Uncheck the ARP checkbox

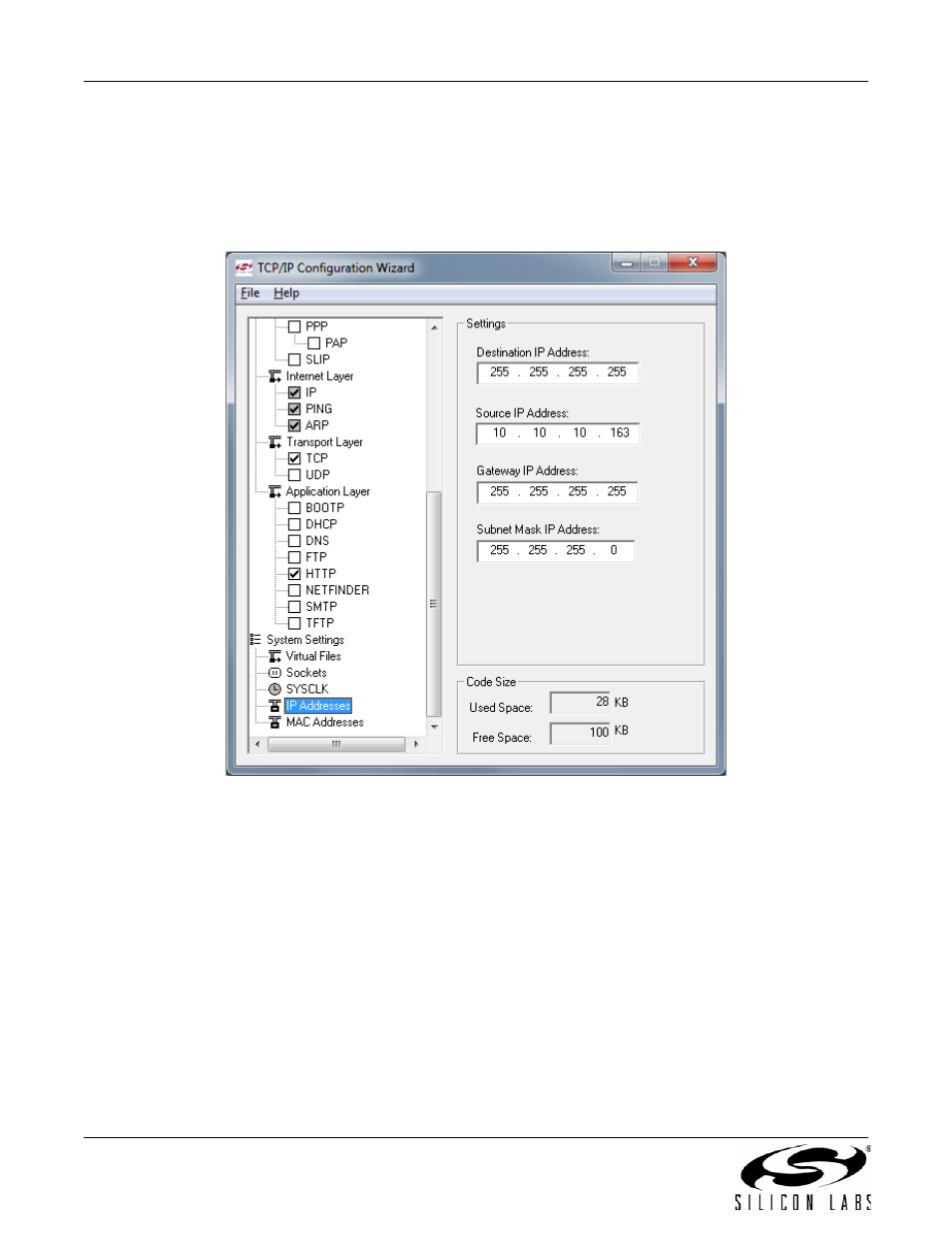(x=294, y=425)
